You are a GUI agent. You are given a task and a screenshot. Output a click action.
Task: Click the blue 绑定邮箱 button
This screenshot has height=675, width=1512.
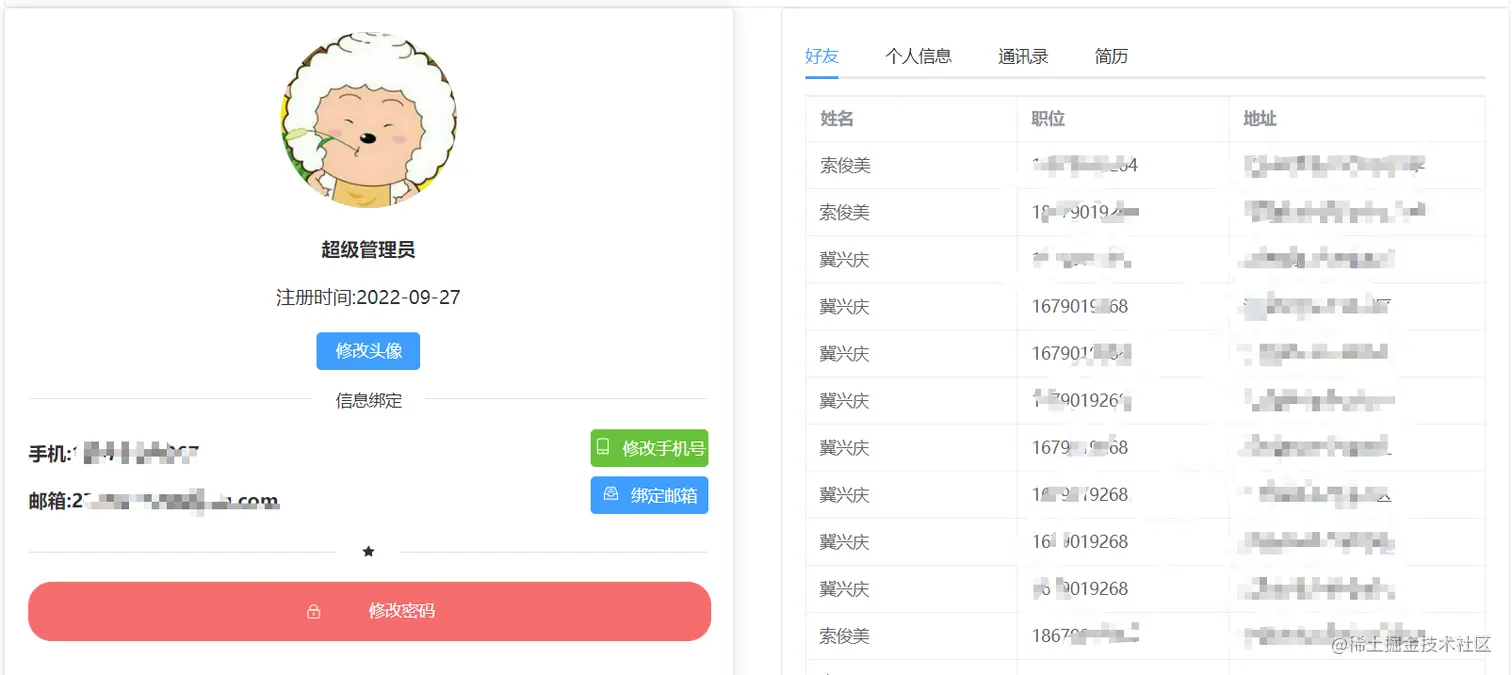tap(649, 495)
